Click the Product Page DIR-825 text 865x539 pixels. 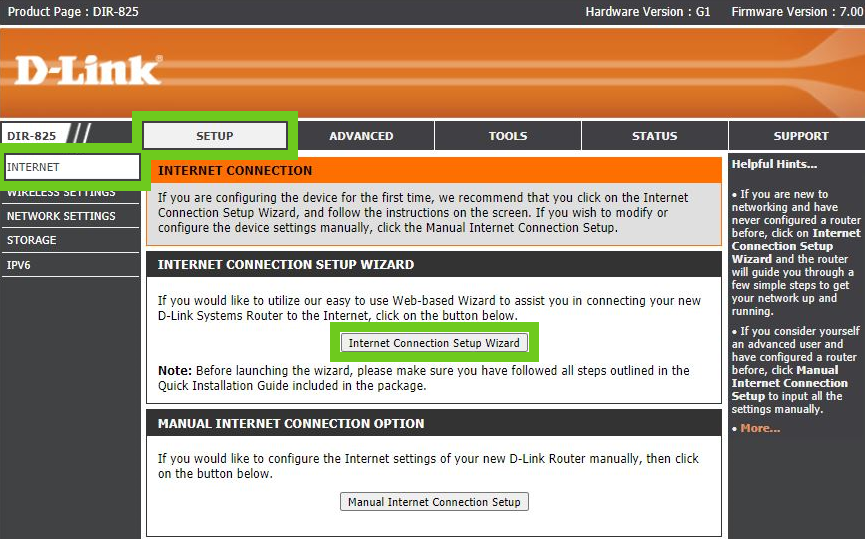73,12
